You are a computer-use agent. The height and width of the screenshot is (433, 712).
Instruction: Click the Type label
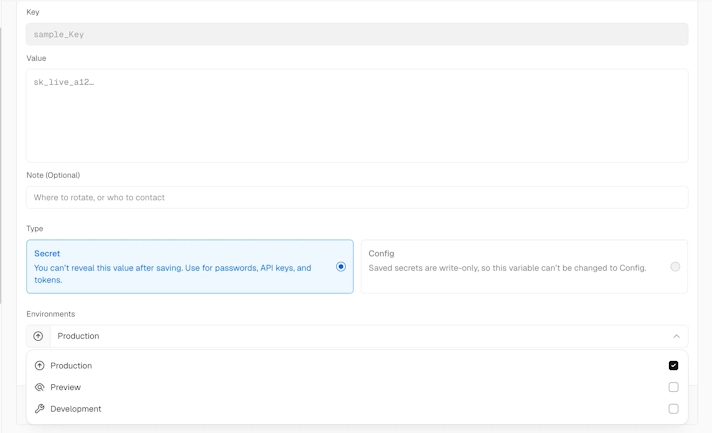point(35,228)
